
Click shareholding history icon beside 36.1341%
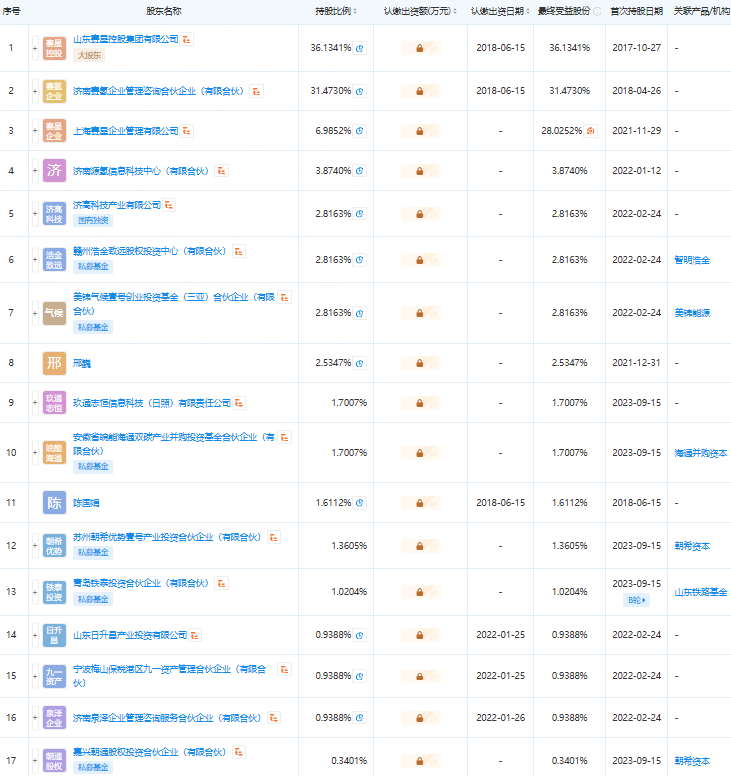pyautogui.click(x=360, y=48)
